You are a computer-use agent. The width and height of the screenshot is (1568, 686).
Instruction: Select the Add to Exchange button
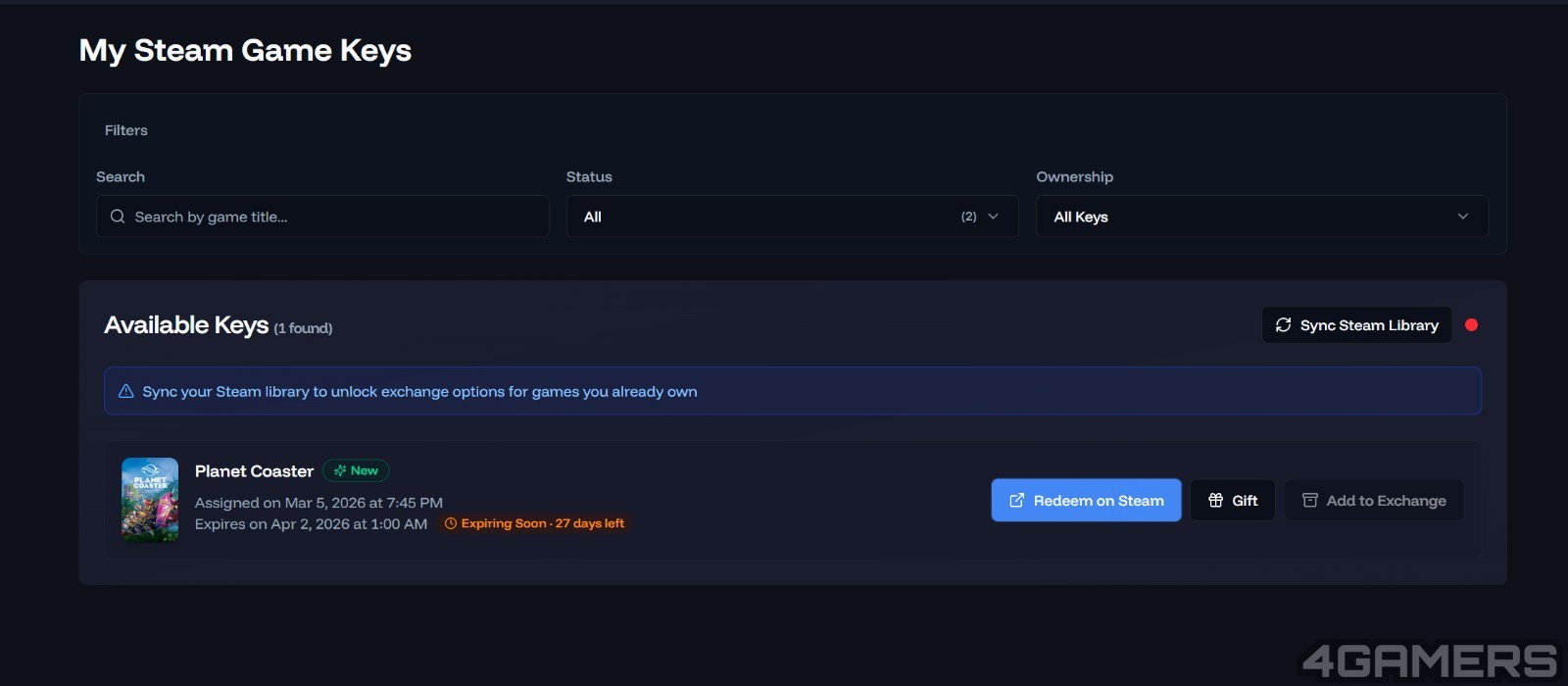click(x=1373, y=501)
